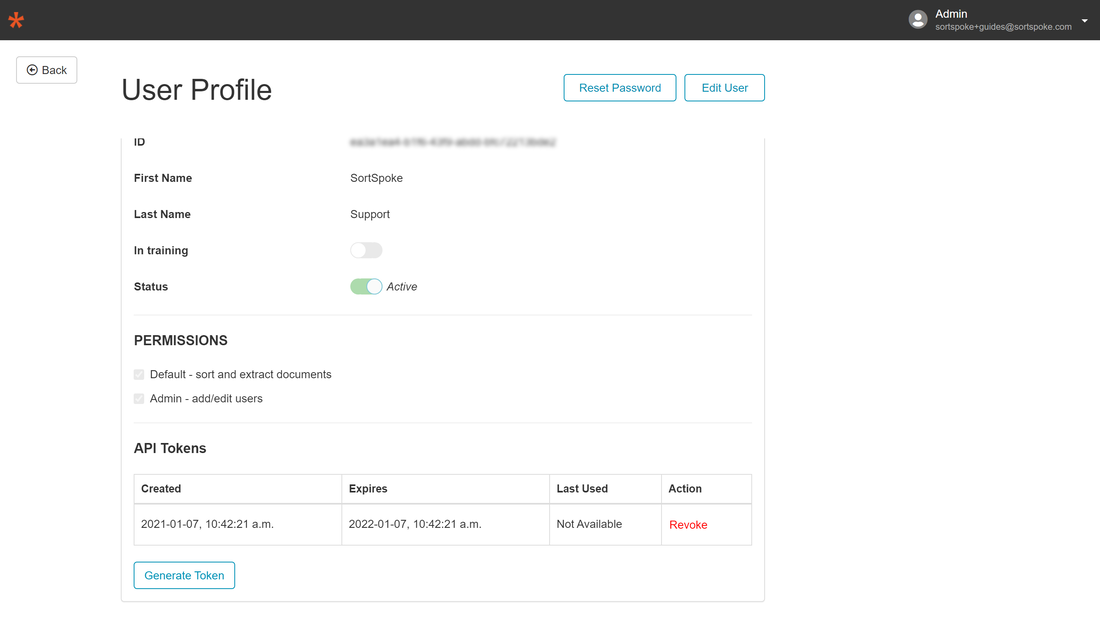Click the Generate Token button
This screenshot has height=618, width=1100.
185,575
